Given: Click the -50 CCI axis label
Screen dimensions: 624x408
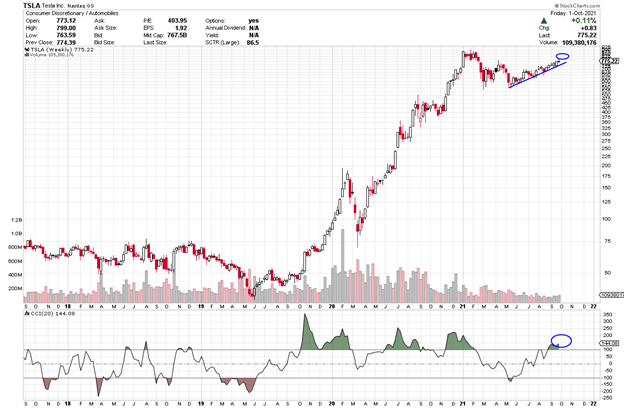Looking at the screenshot, I should (607, 371).
